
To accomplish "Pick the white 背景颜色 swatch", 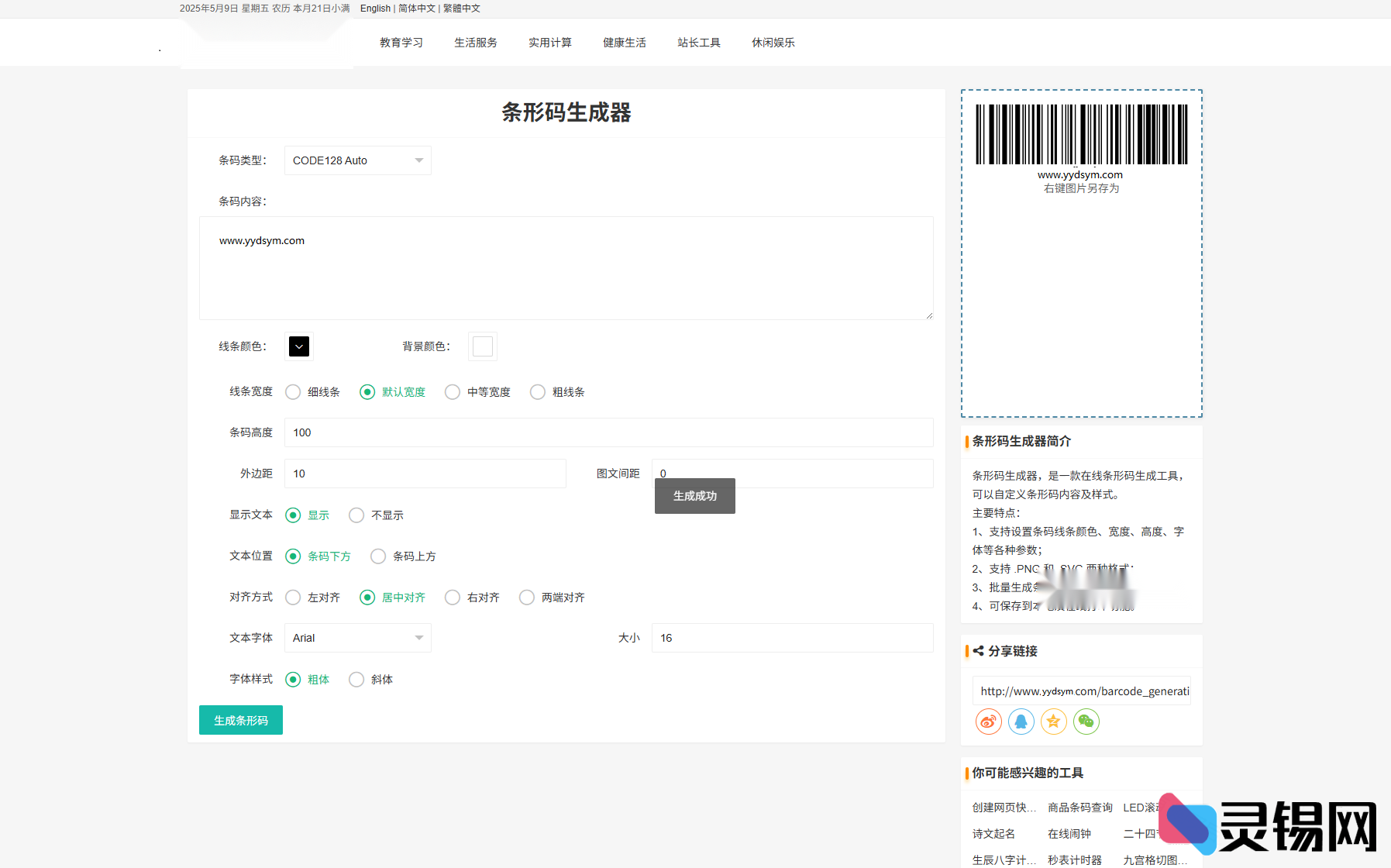I will click(483, 346).
